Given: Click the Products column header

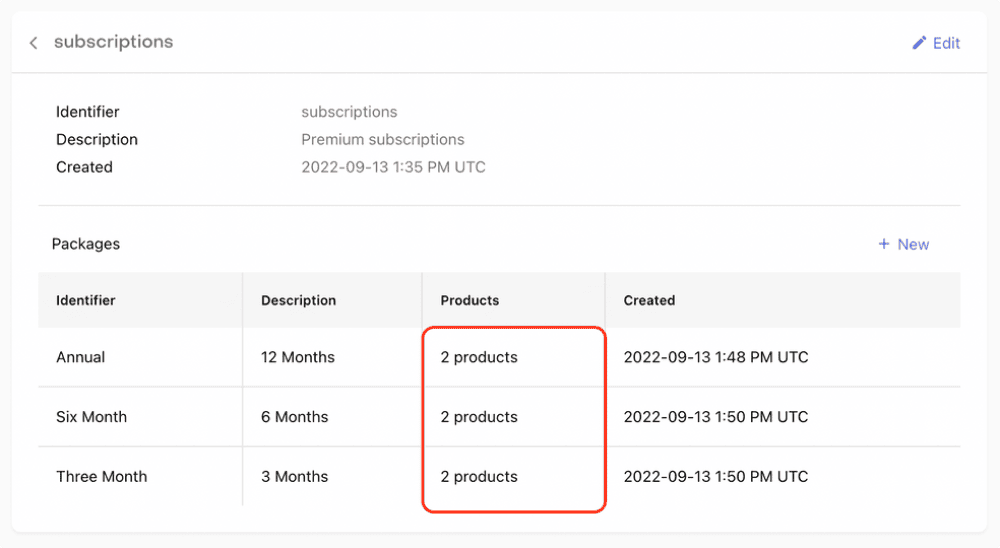Looking at the screenshot, I should tap(469, 300).
